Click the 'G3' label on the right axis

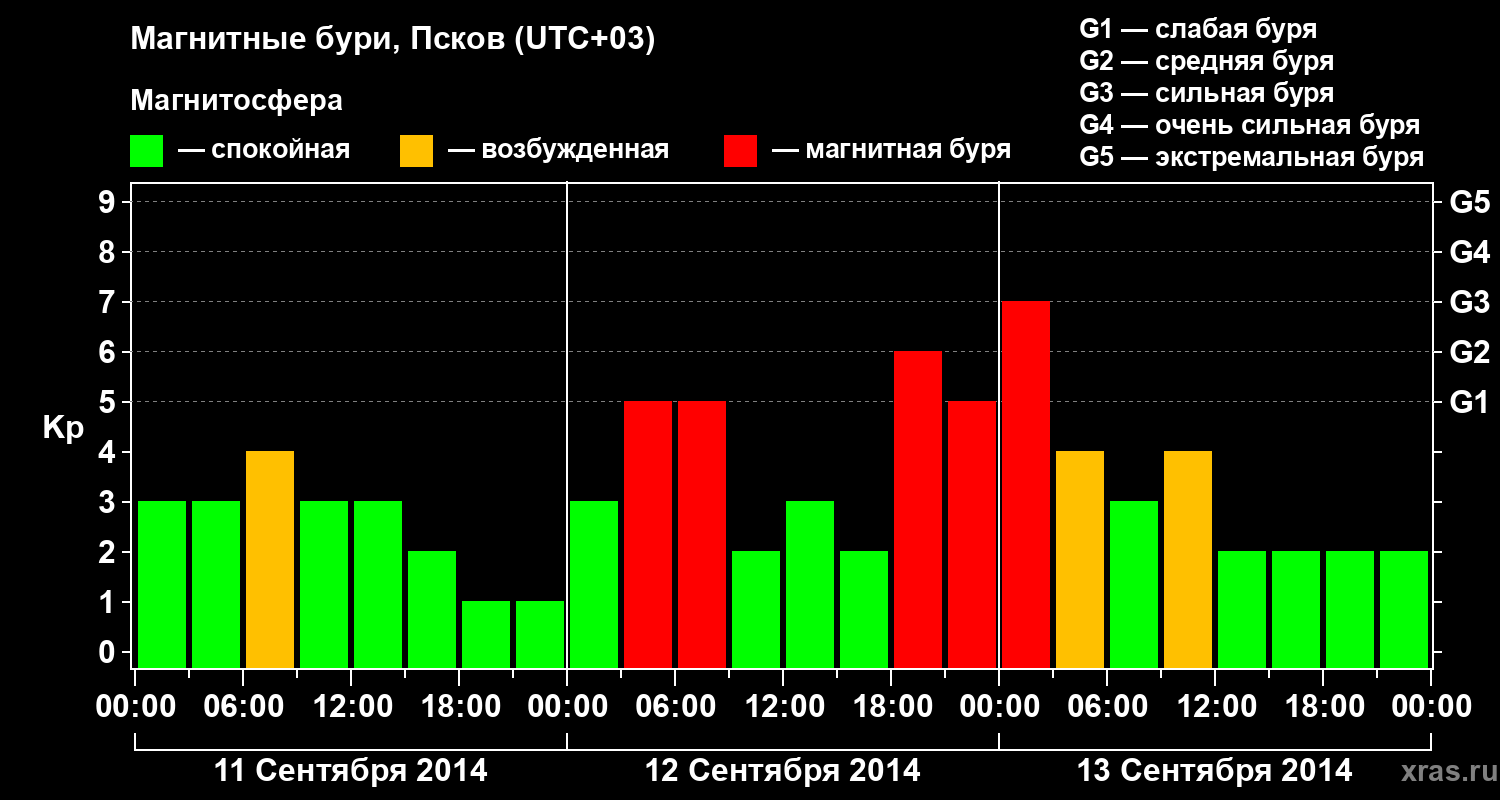[1469, 302]
